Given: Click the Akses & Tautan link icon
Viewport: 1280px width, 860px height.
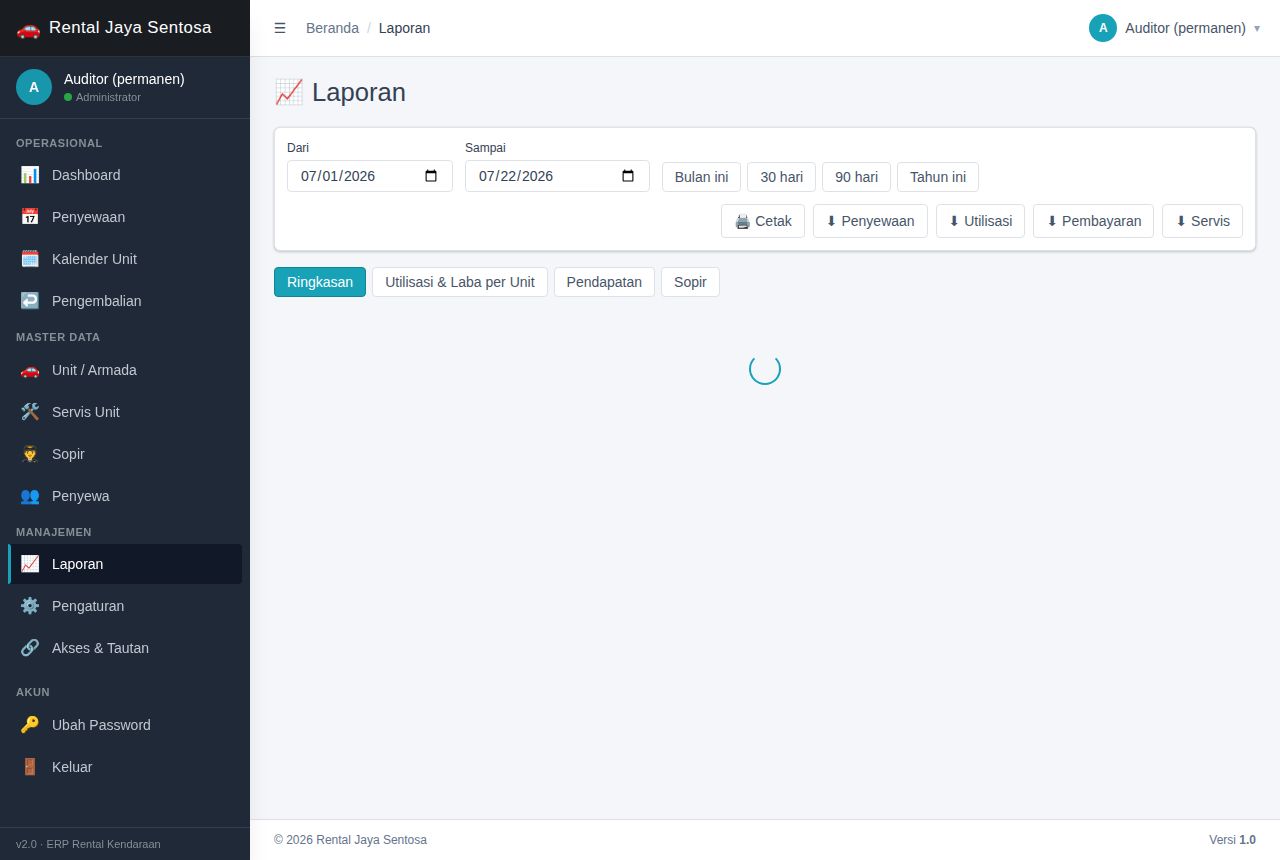Looking at the screenshot, I should point(30,648).
